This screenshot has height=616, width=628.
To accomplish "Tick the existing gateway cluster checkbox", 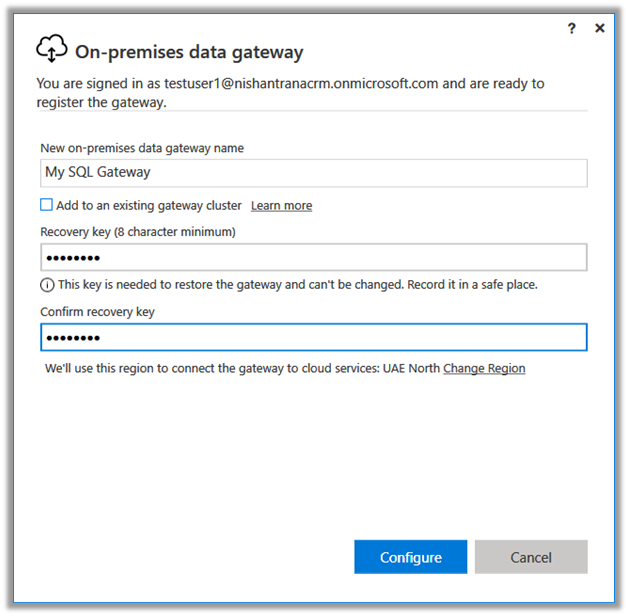I will coord(47,205).
